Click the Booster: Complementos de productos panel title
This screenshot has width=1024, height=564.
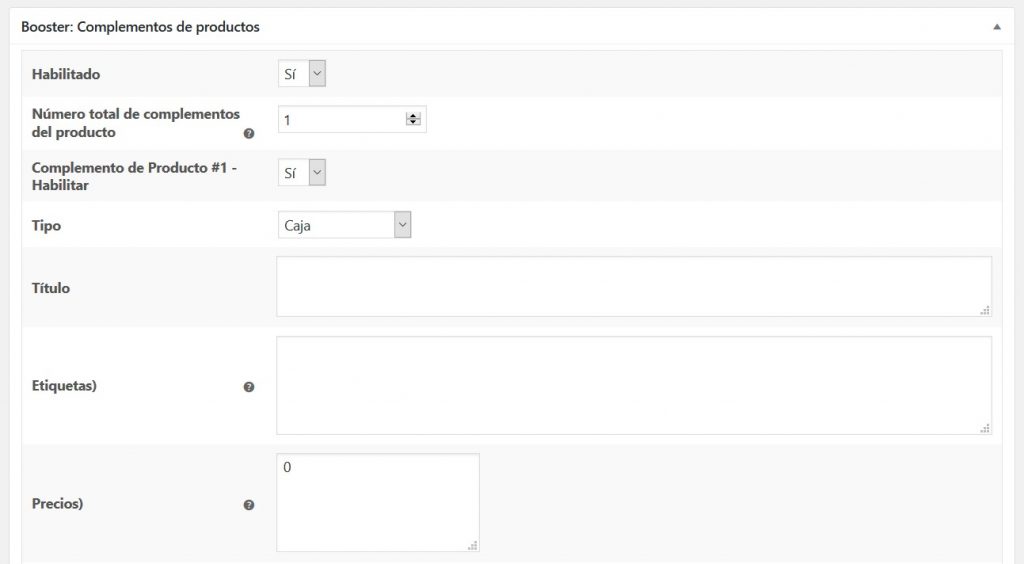tap(141, 27)
